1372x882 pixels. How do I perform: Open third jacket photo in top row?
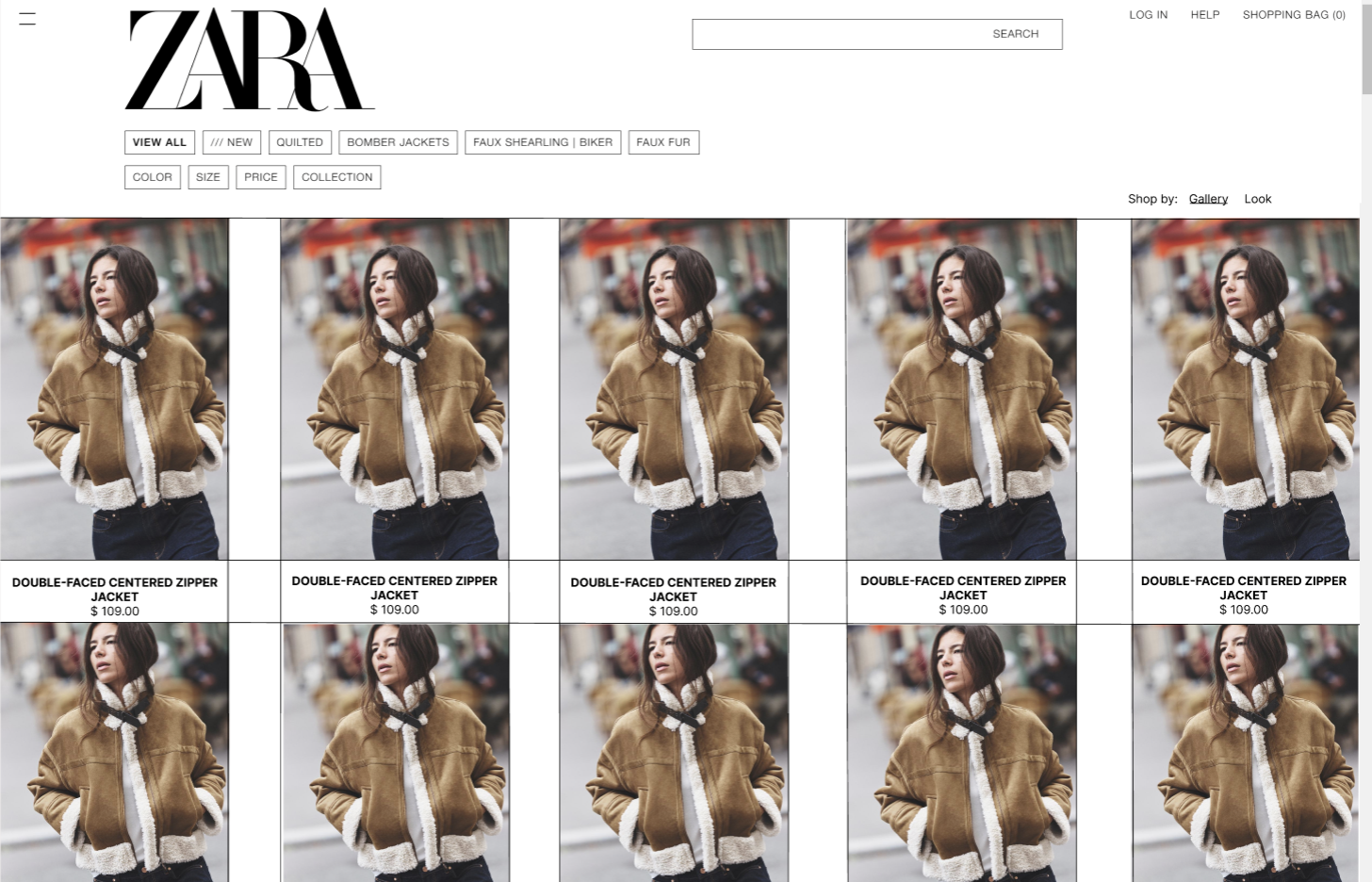(x=674, y=389)
